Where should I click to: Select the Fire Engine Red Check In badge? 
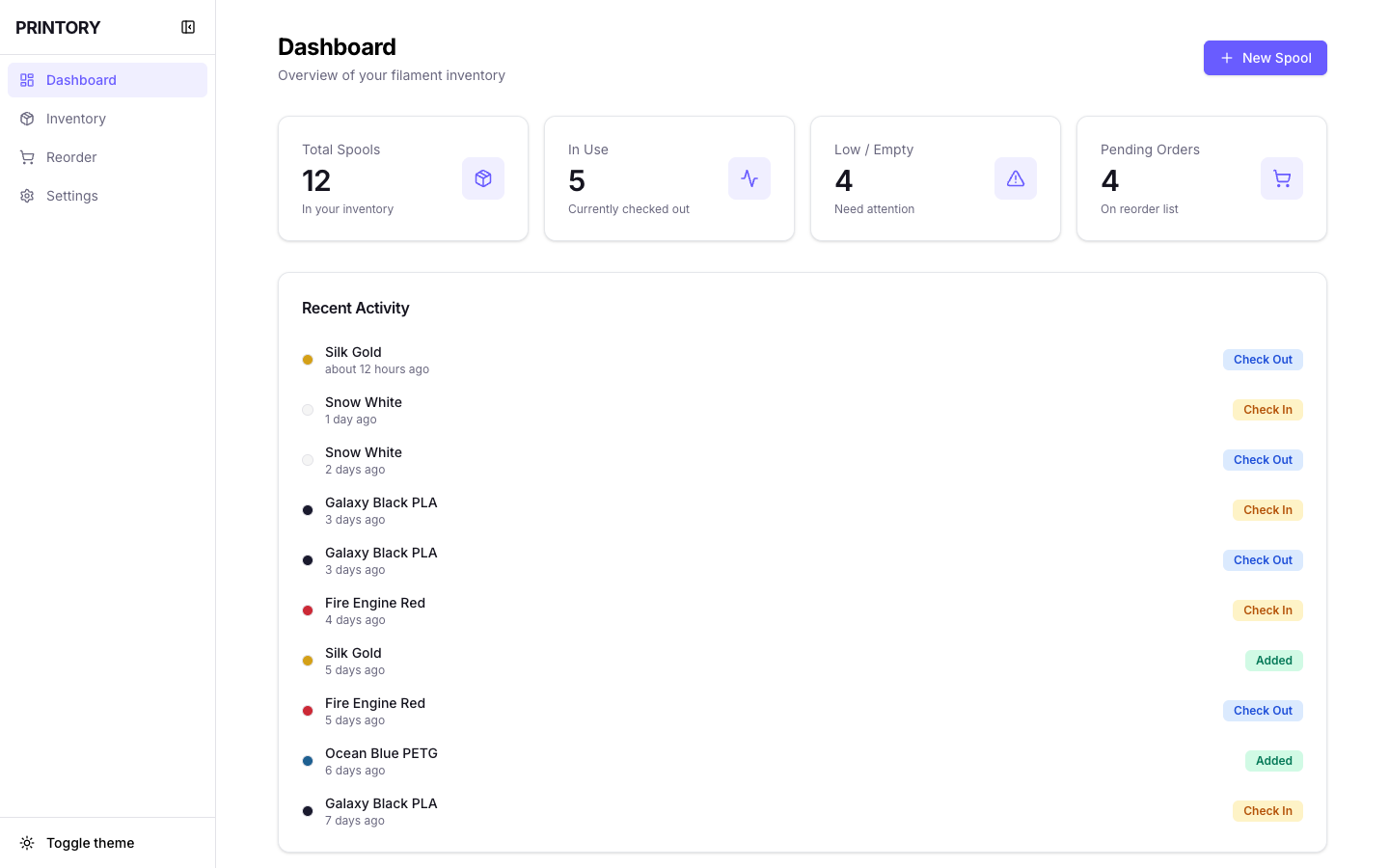[x=1267, y=610]
